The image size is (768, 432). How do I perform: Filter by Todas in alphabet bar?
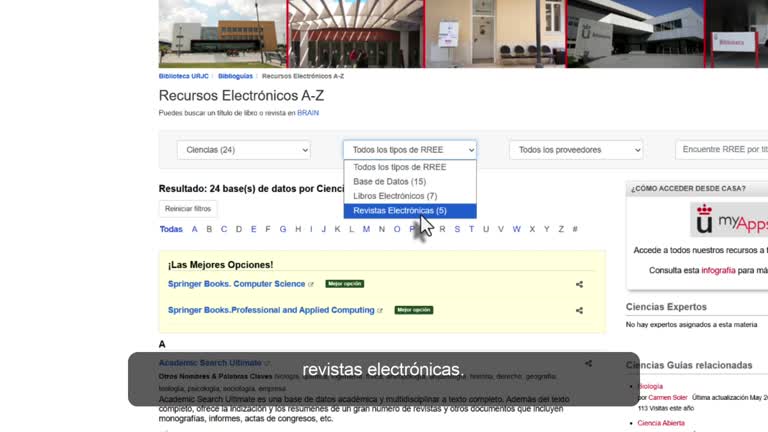pyautogui.click(x=171, y=229)
